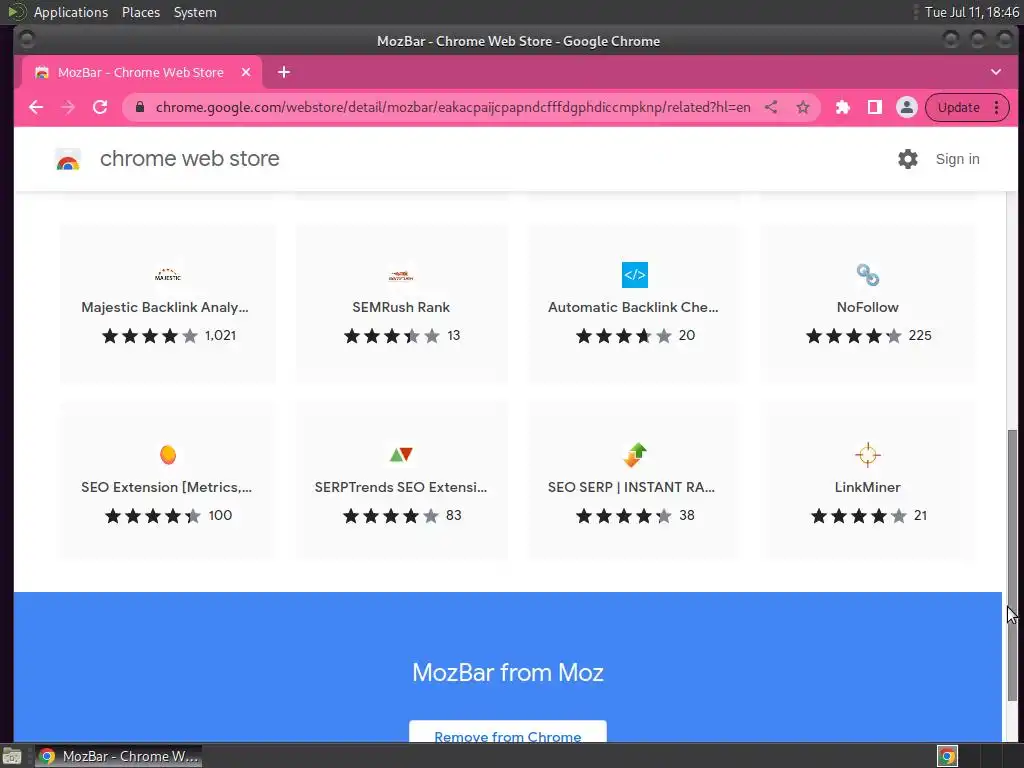Click the SEMRush Rank extension icon
The width and height of the screenshot is (1024, 768).
pyautogui.click(x=401, y=275)
